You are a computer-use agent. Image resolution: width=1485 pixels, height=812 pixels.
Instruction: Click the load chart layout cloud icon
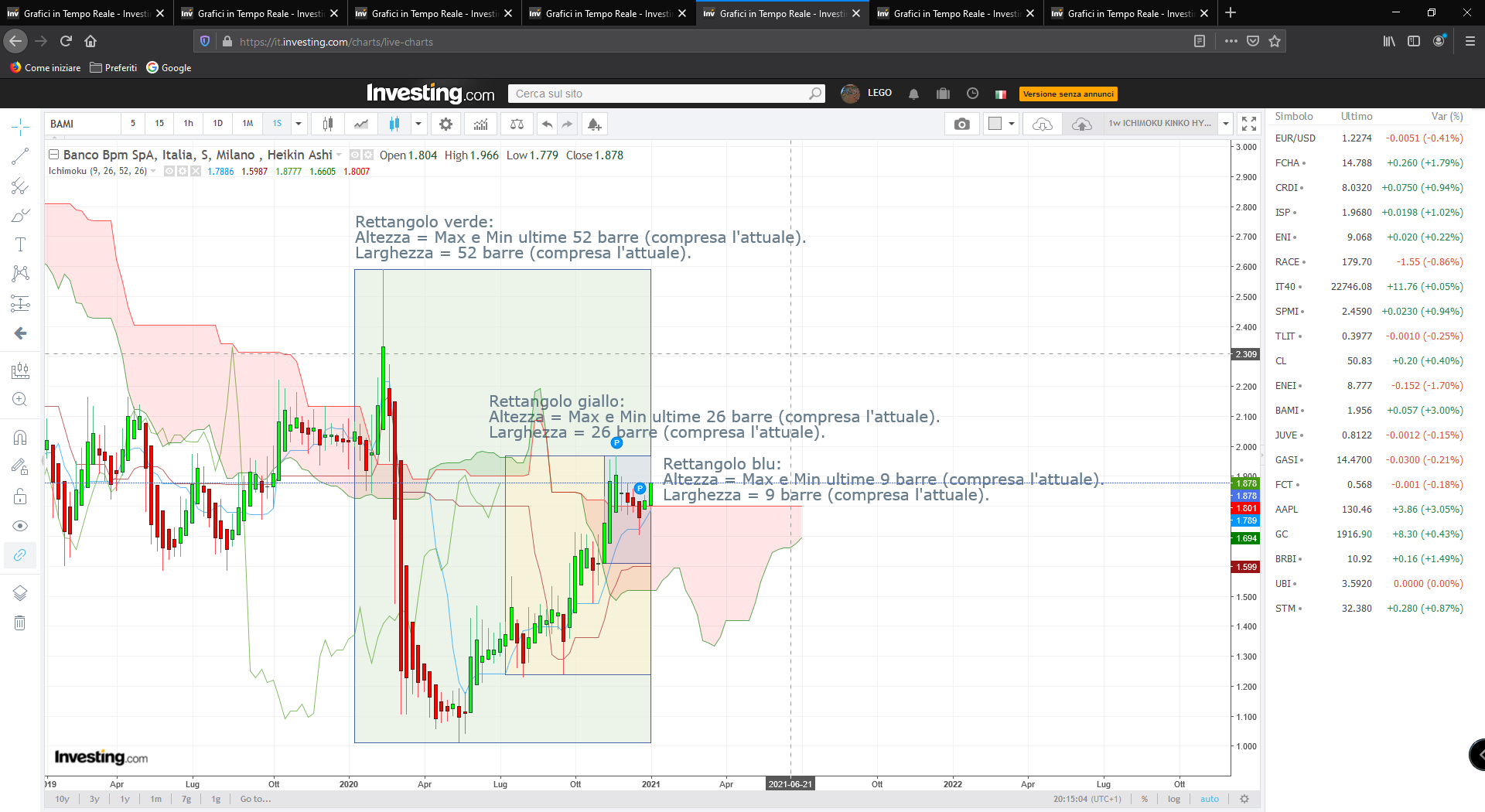click(x=1042, y=124)
